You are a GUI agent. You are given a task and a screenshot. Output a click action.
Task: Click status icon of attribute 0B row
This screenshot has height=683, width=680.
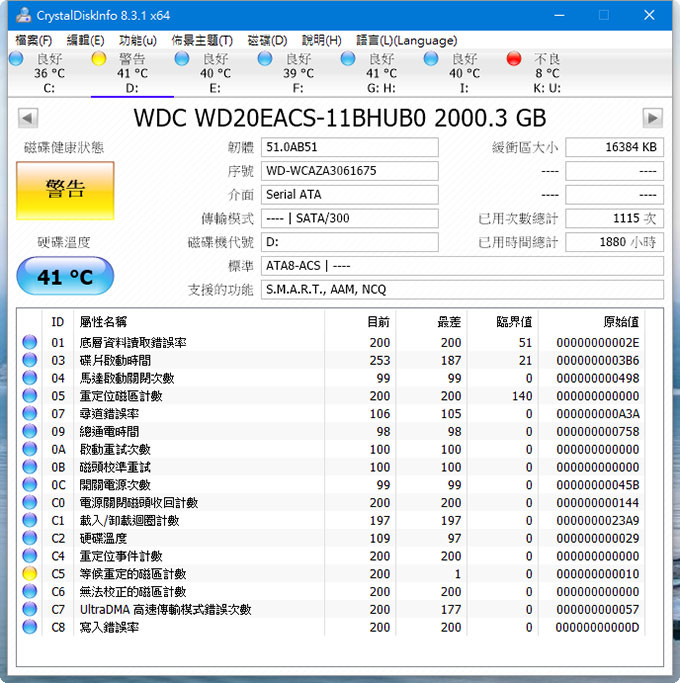30,467
